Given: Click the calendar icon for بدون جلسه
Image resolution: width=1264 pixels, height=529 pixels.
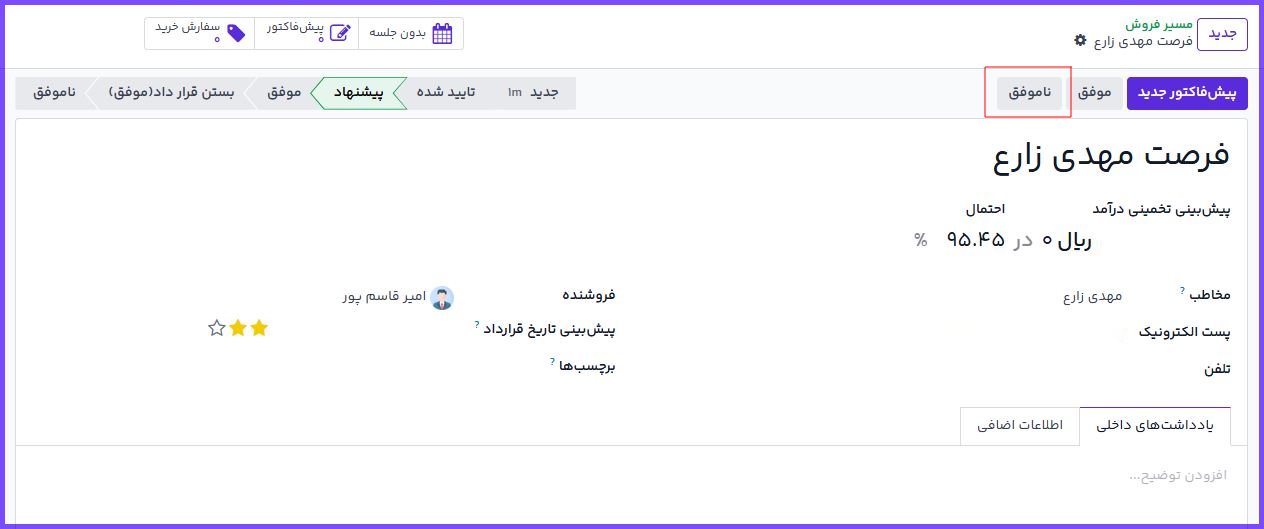Looking at the screenshot, I should tap(442, 33).
